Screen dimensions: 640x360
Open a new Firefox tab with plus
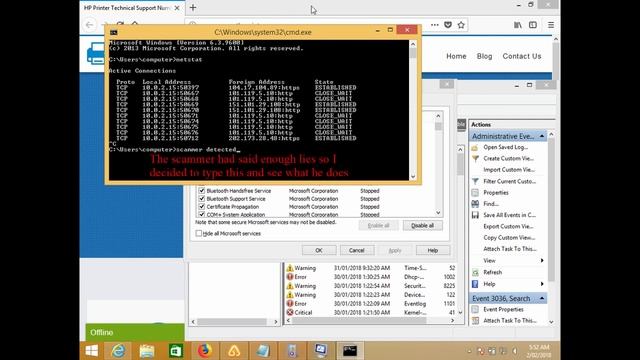point(193,7)
